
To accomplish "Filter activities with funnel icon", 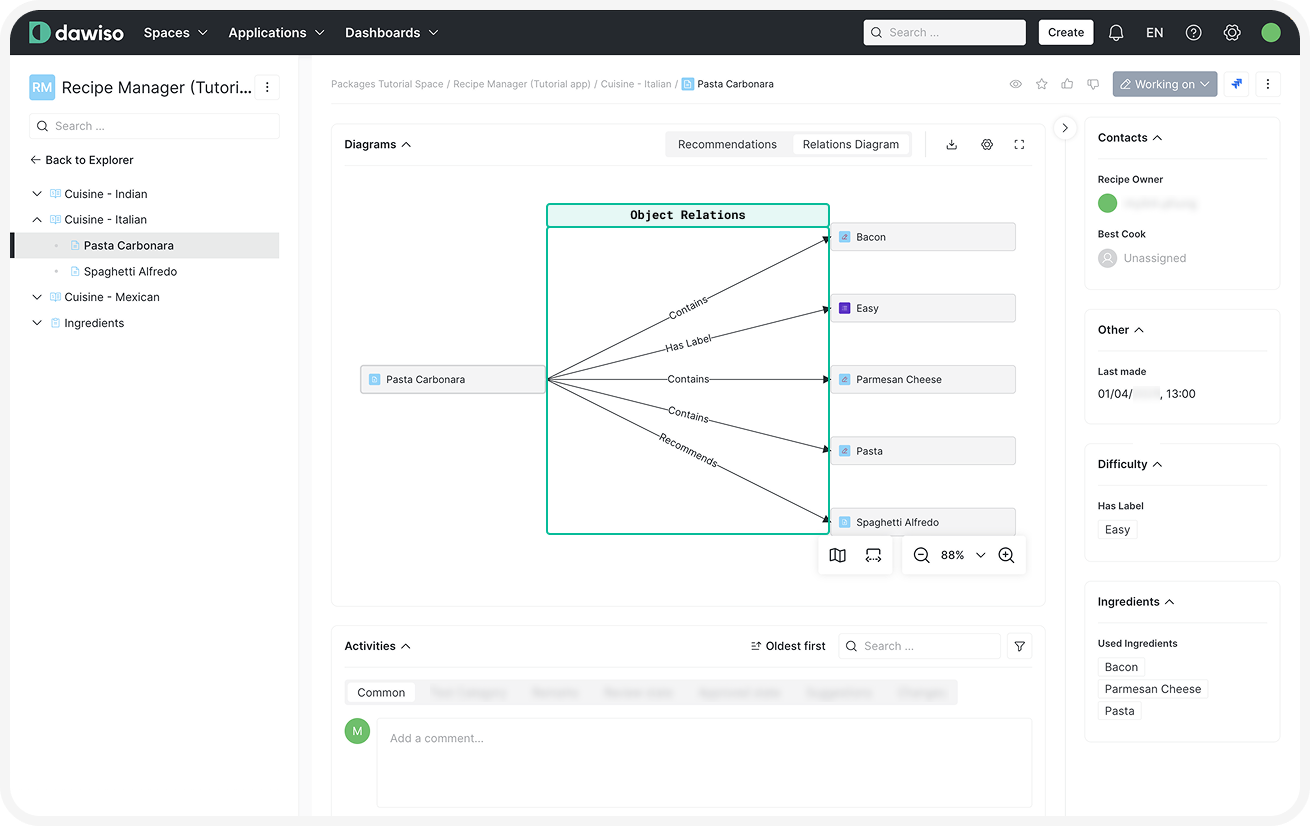I will (x=1019, y=647).
